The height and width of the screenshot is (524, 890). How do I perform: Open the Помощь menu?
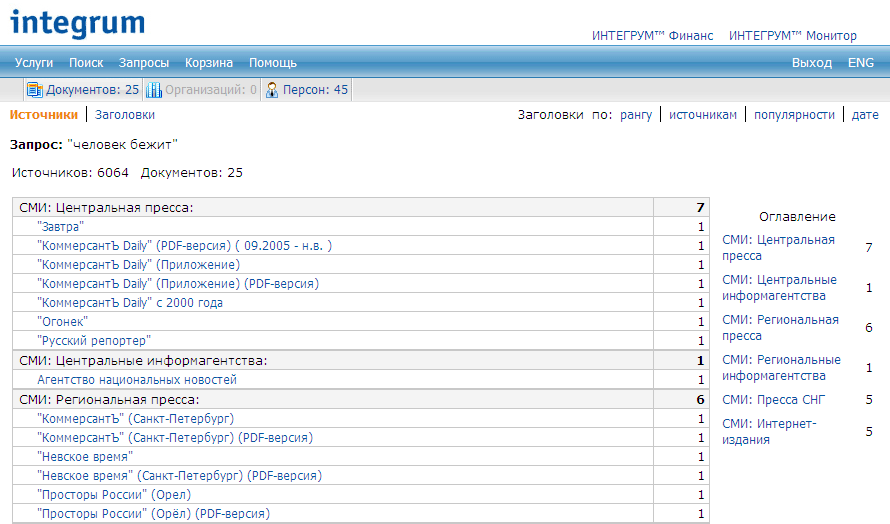(273, 62)
